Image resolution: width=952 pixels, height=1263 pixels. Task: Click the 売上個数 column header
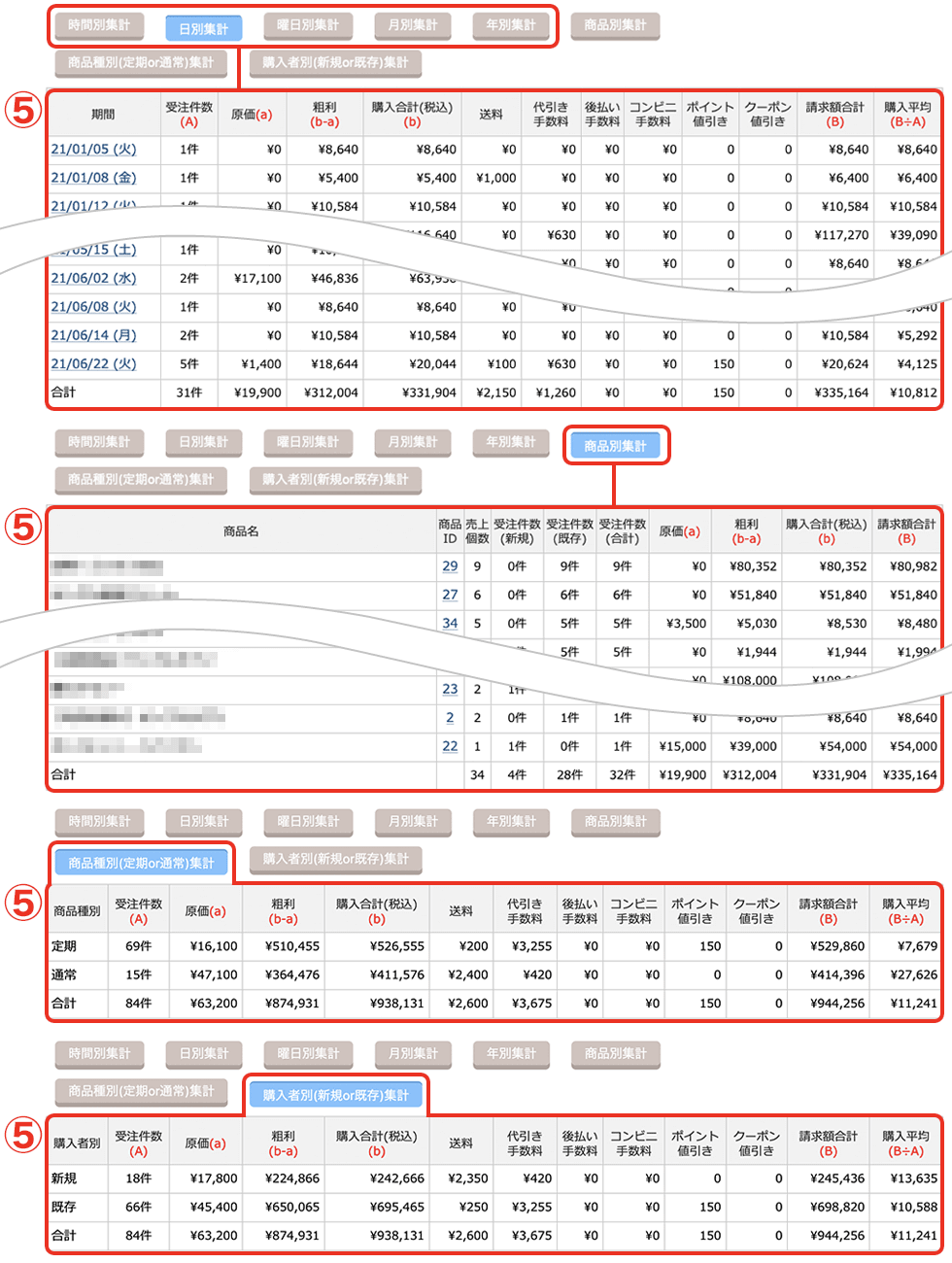coord(477,531)
